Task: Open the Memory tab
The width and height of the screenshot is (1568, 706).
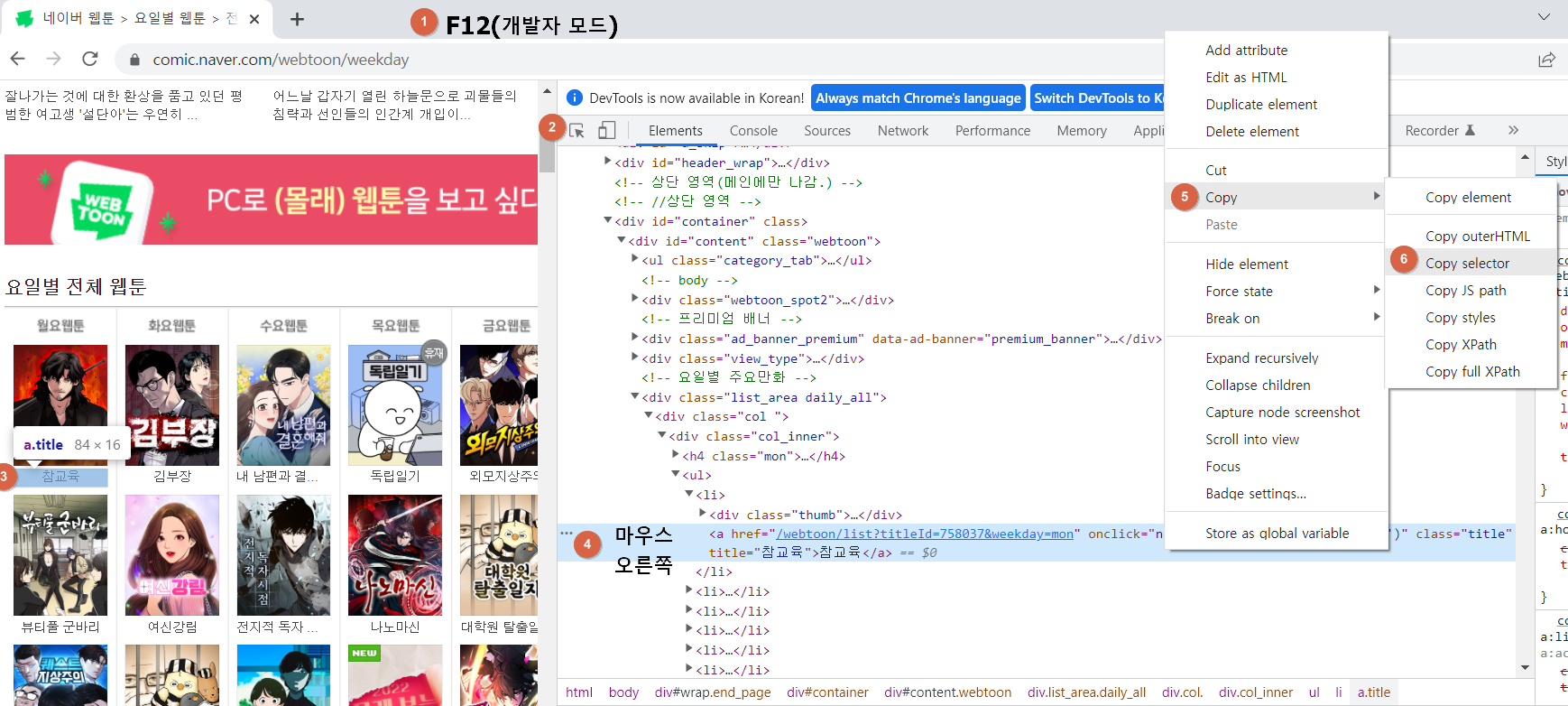Action: click(x=1082, y=131)
